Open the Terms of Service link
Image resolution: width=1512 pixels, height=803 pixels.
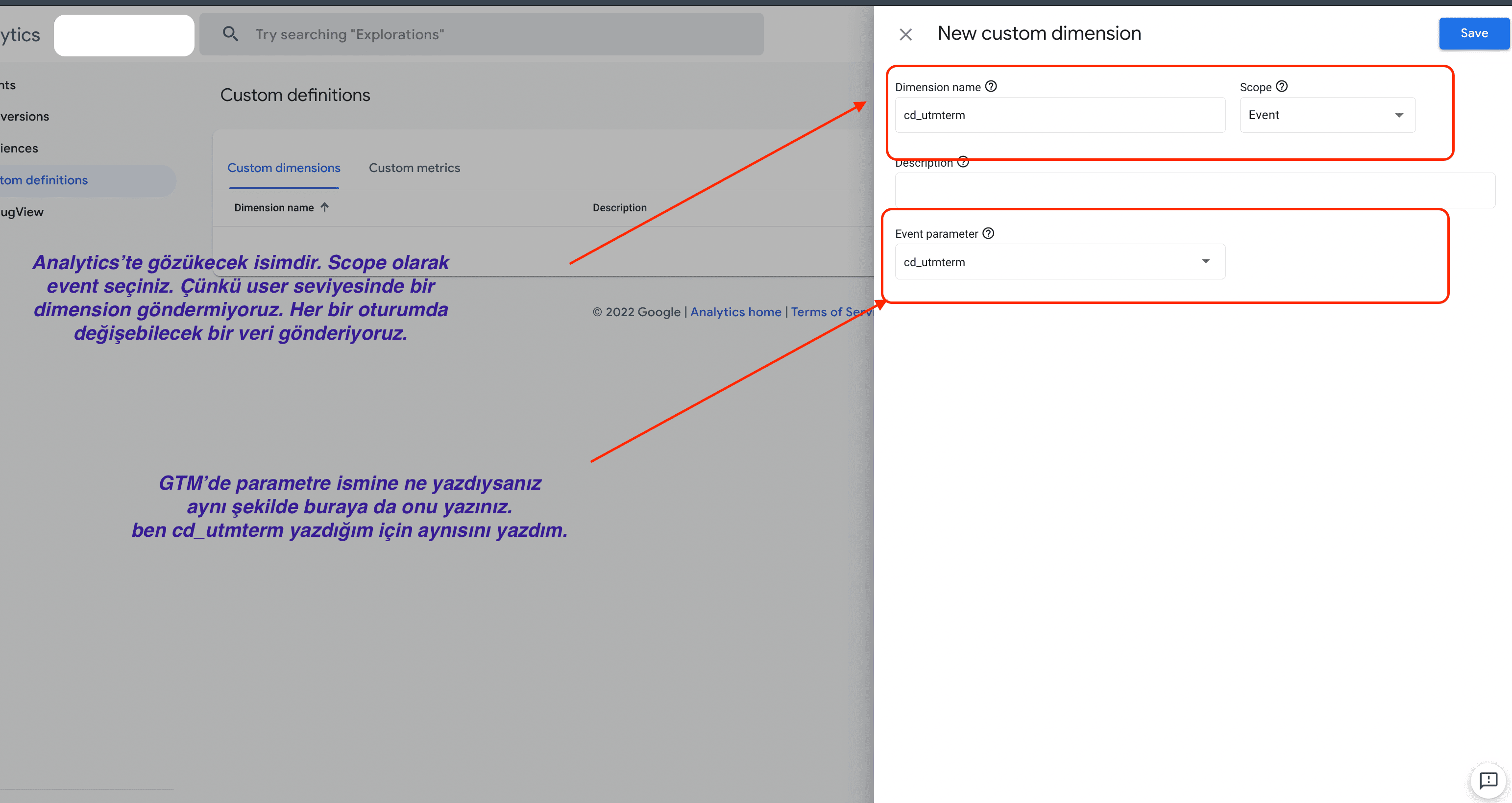[x=832, y=312]
